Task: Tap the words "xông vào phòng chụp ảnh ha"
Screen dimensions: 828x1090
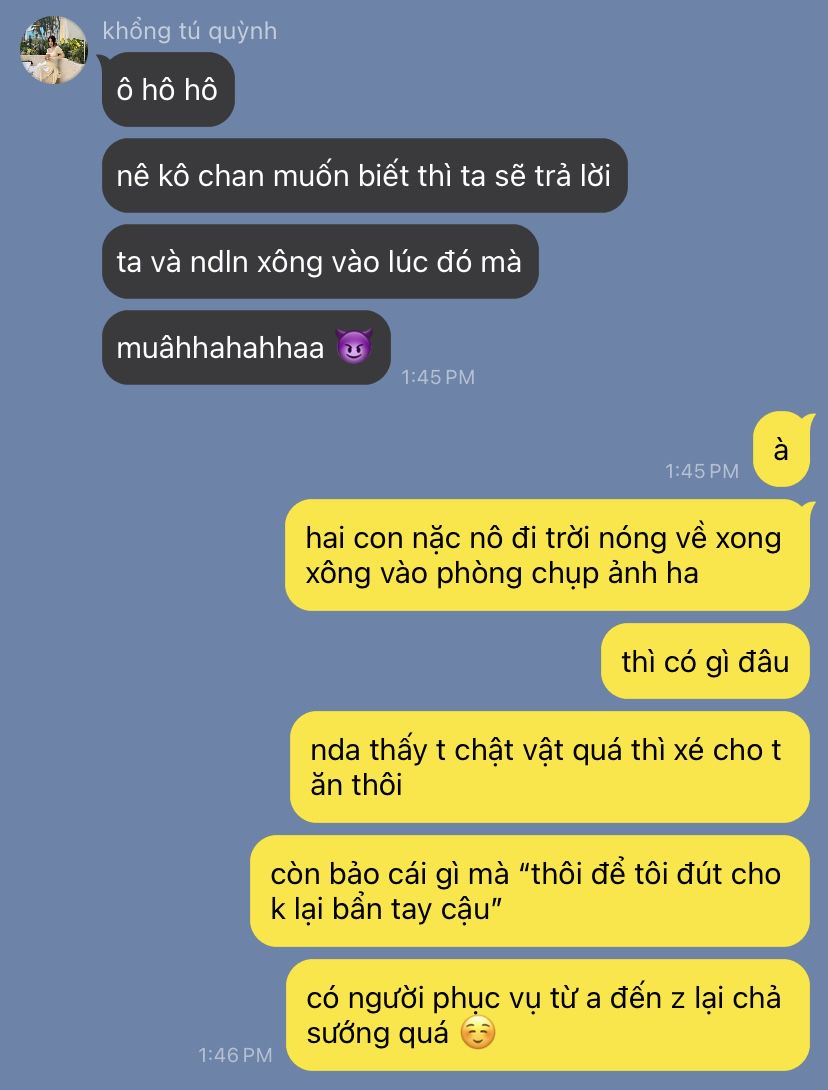Action: [502, 574]
